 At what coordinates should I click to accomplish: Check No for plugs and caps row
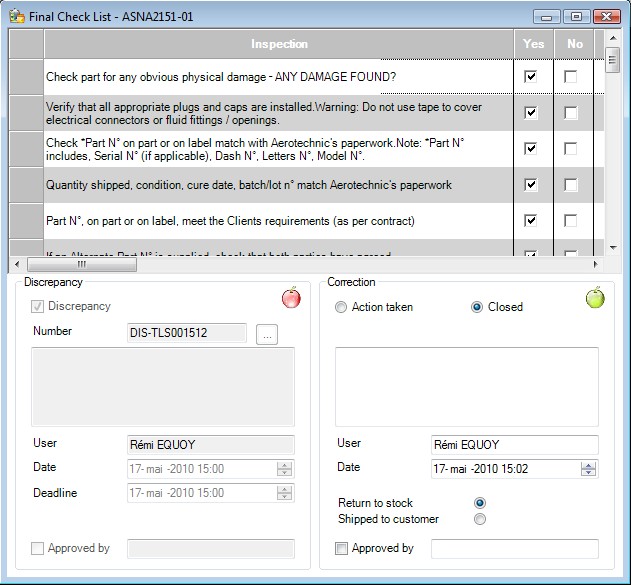pyautogui.click(x=571, y=113)
